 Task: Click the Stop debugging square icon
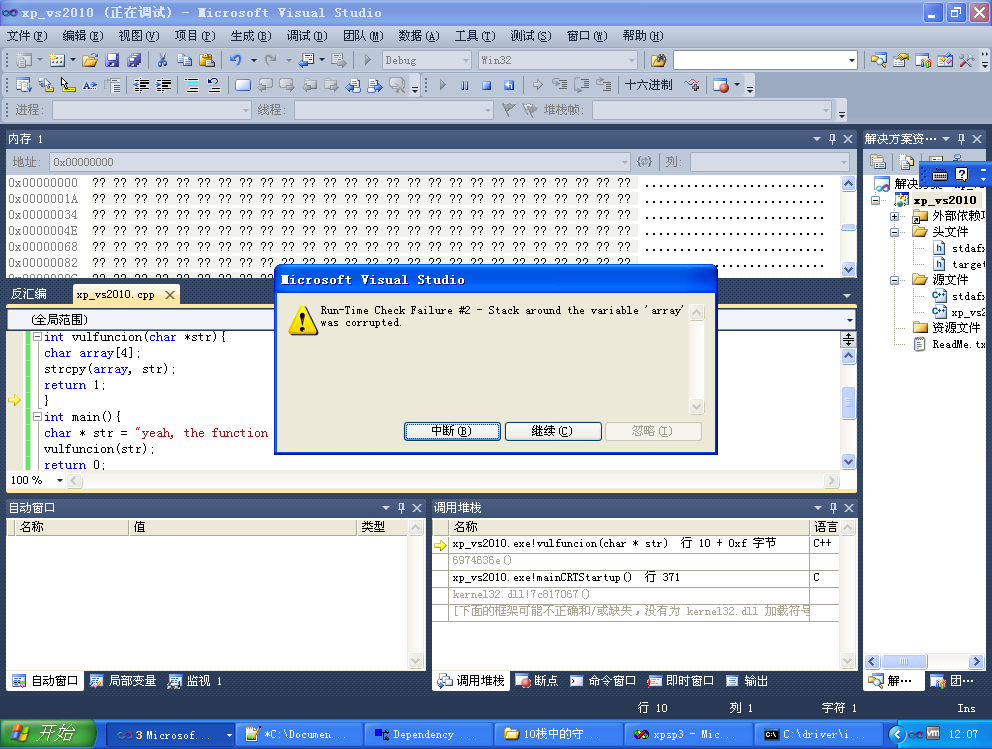coord(487,85)
